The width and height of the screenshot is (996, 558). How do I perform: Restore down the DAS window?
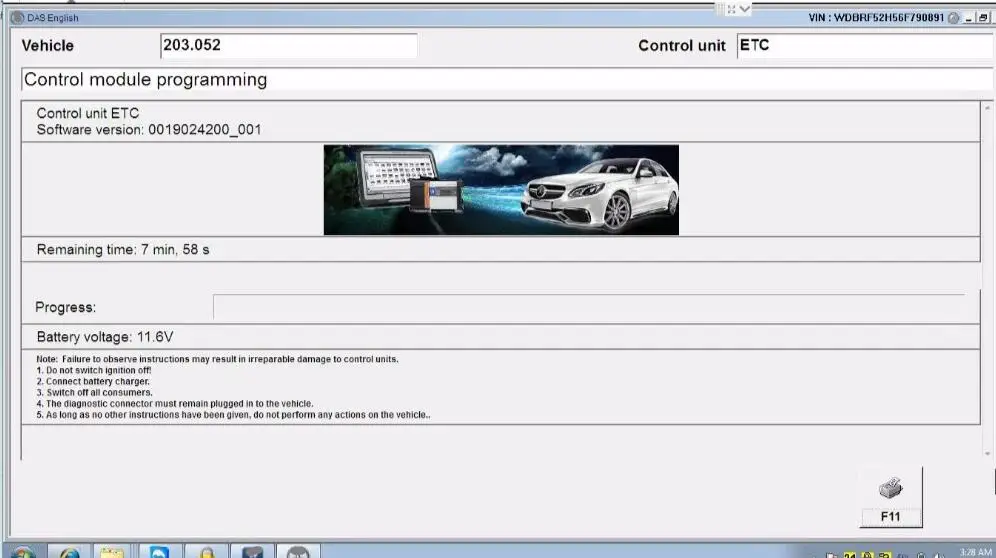tap(983, 18)
